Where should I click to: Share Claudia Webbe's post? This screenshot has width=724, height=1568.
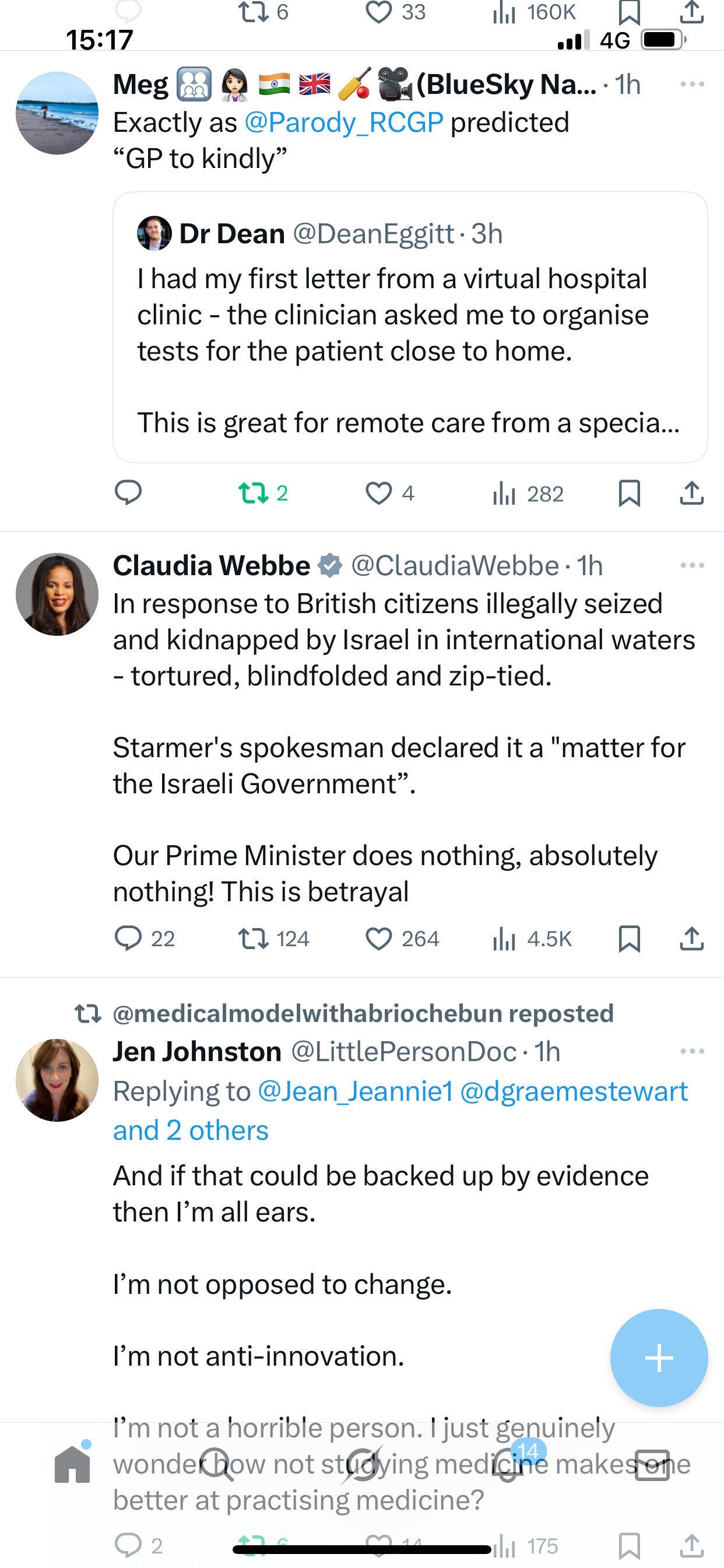tap(692, 938)
